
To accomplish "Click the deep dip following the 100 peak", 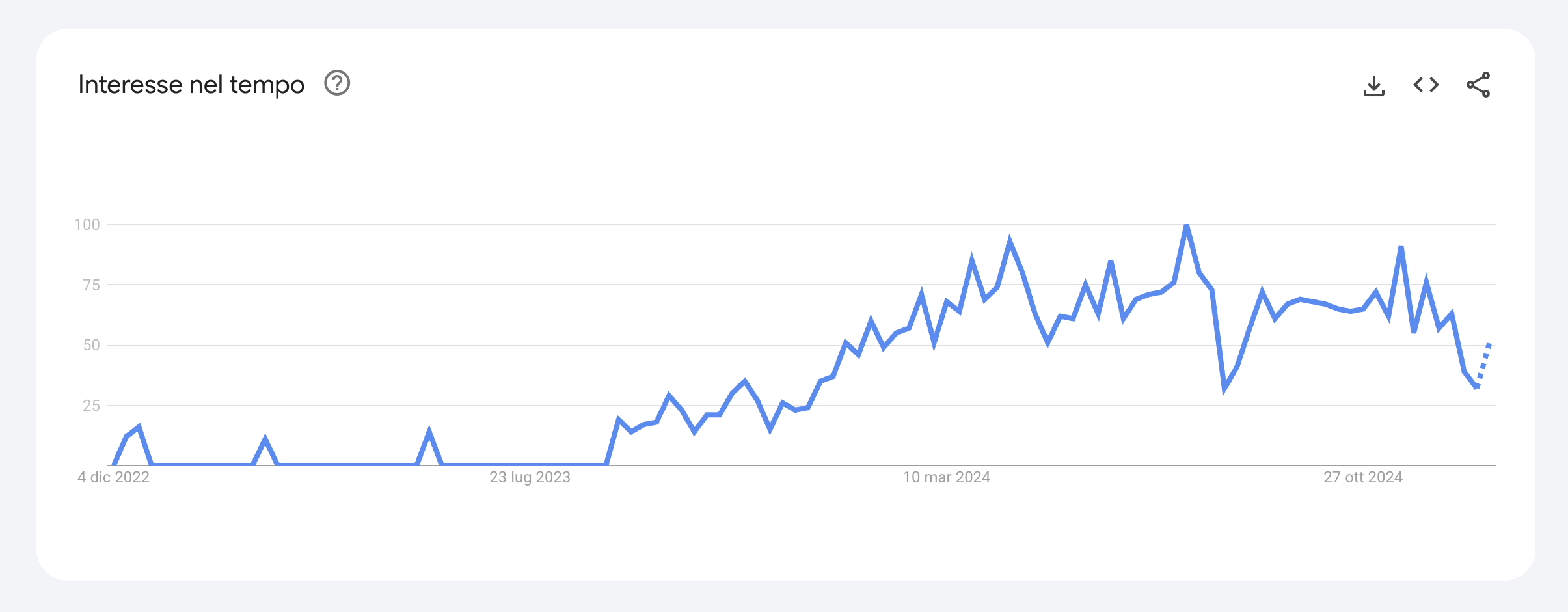I will [x=1224, y=389].
